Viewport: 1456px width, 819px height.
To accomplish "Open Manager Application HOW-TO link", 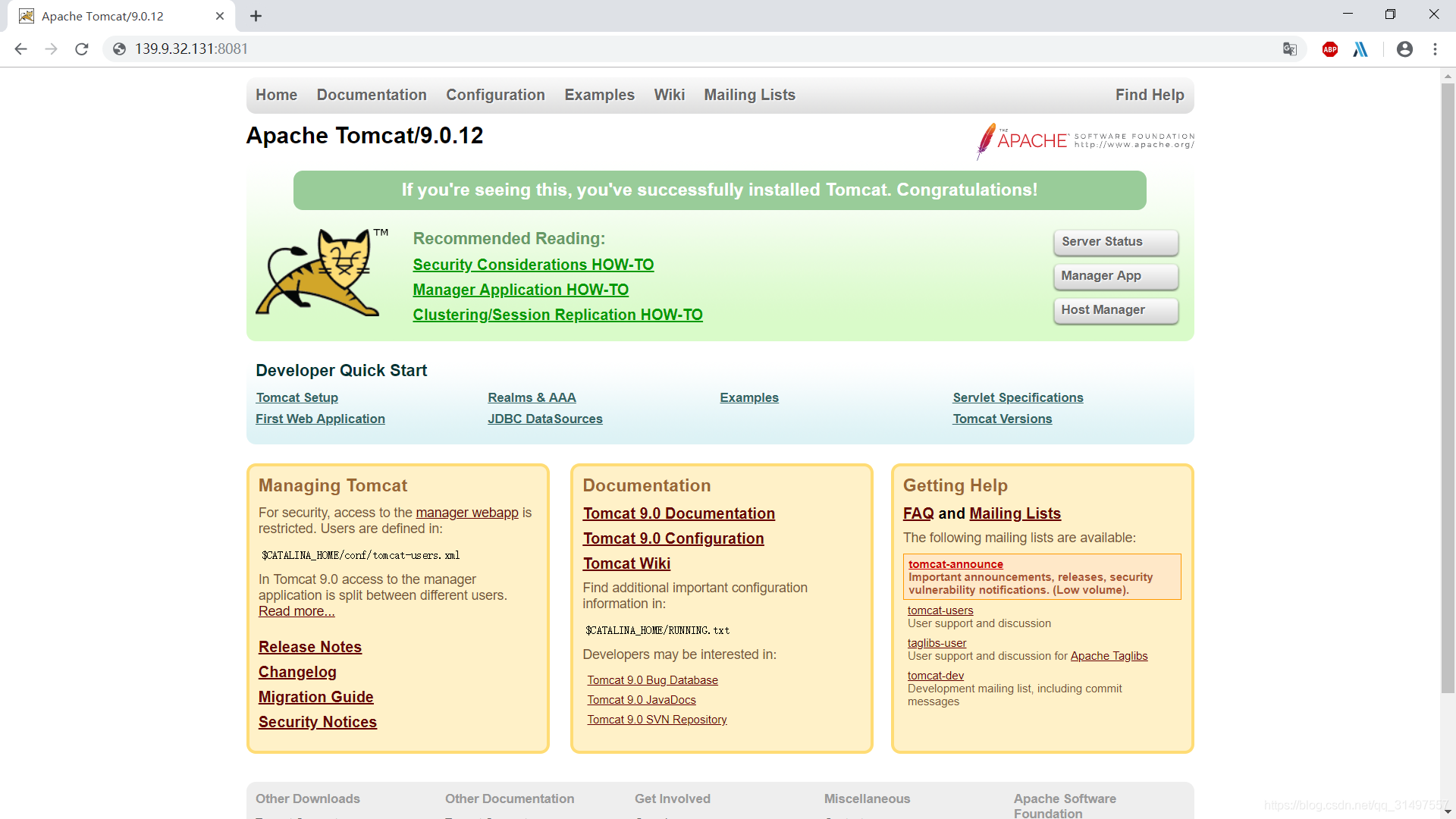I will click(520, 290).
